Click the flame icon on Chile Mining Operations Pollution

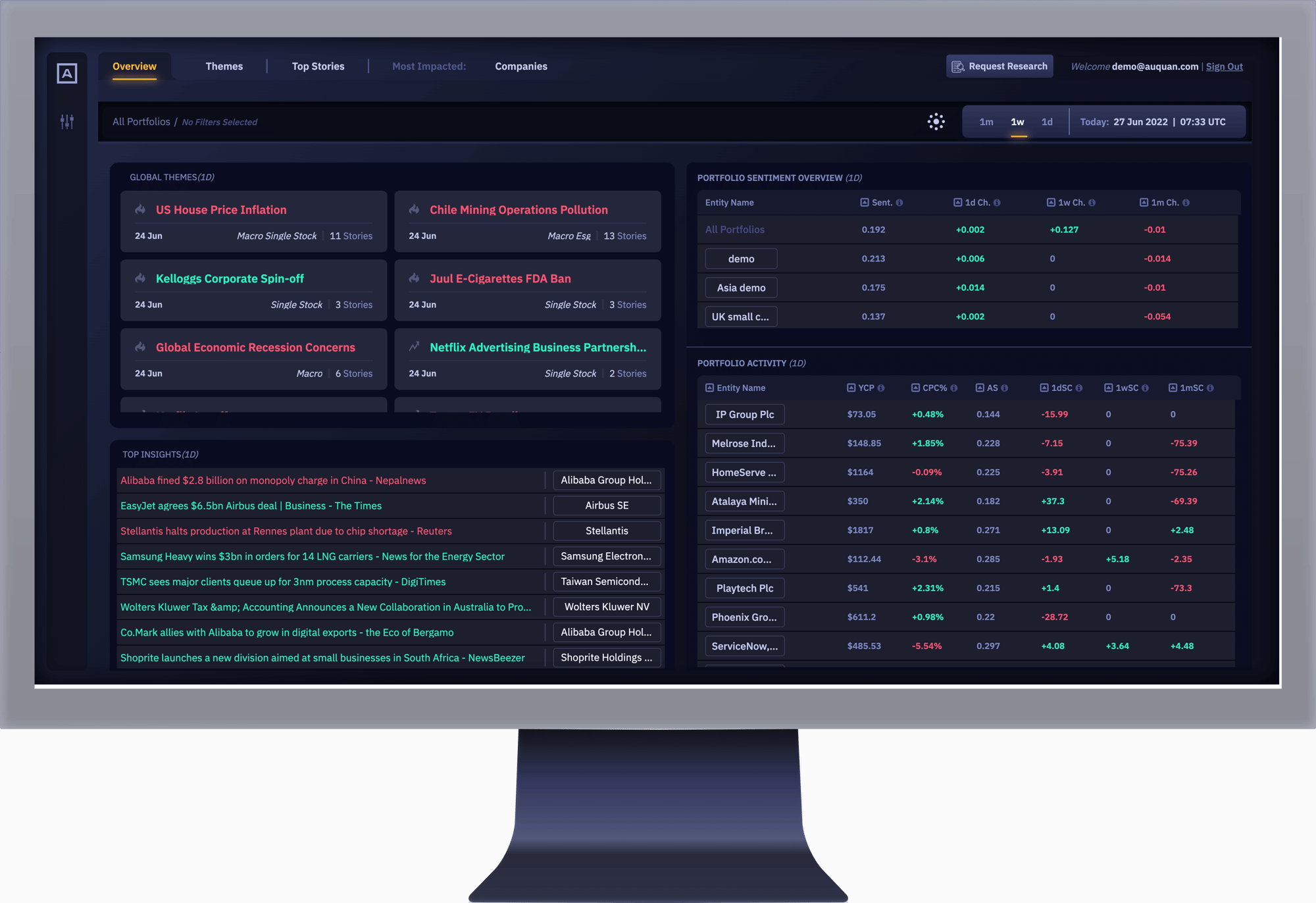pos(414,209)
